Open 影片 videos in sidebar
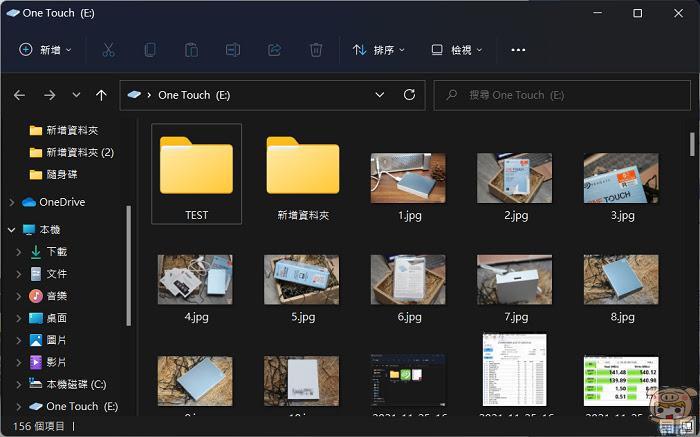Viewport: 700px width, 437px height. 48,362
